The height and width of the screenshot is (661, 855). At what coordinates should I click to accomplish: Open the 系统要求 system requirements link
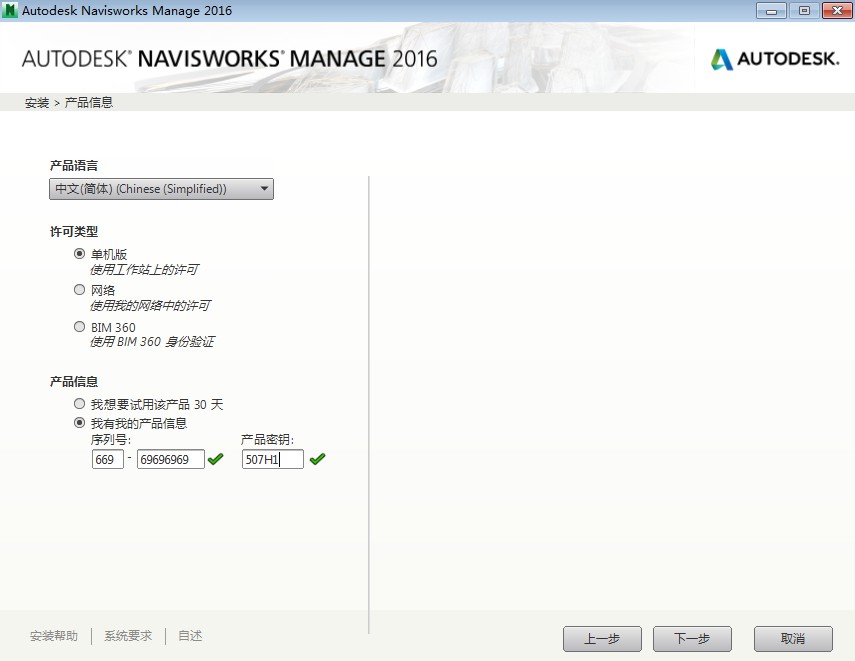click(128, 636)
